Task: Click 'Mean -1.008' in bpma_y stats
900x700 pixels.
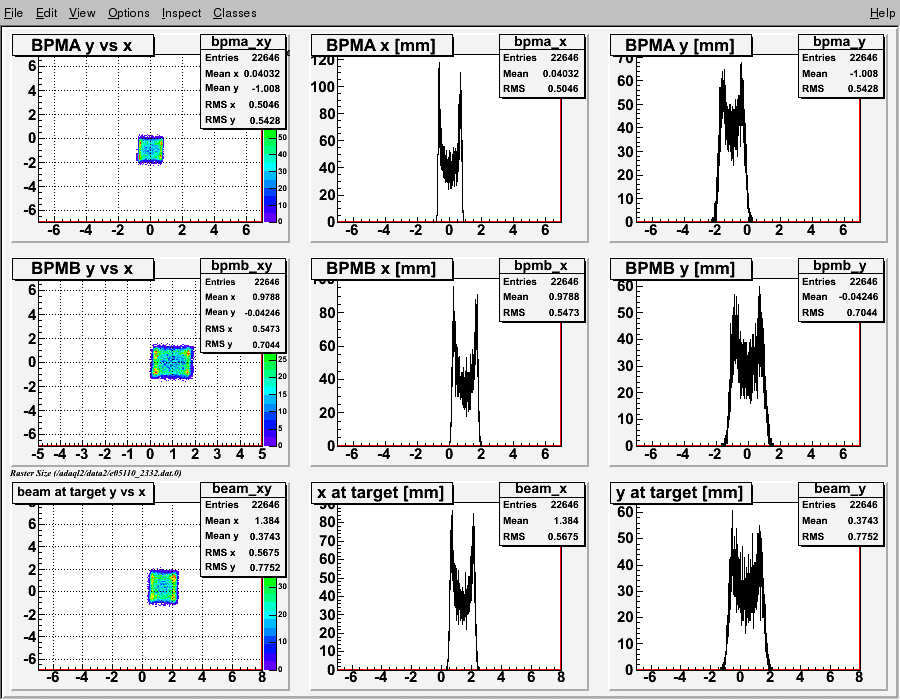Action: tap(840, 73)
